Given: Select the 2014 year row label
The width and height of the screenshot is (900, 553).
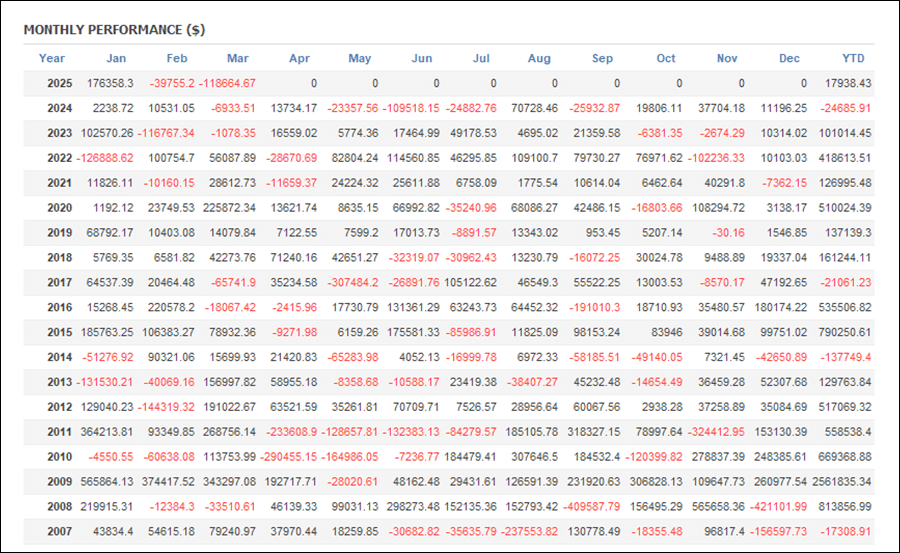Looking at the screenshot, I should point(60,357).
